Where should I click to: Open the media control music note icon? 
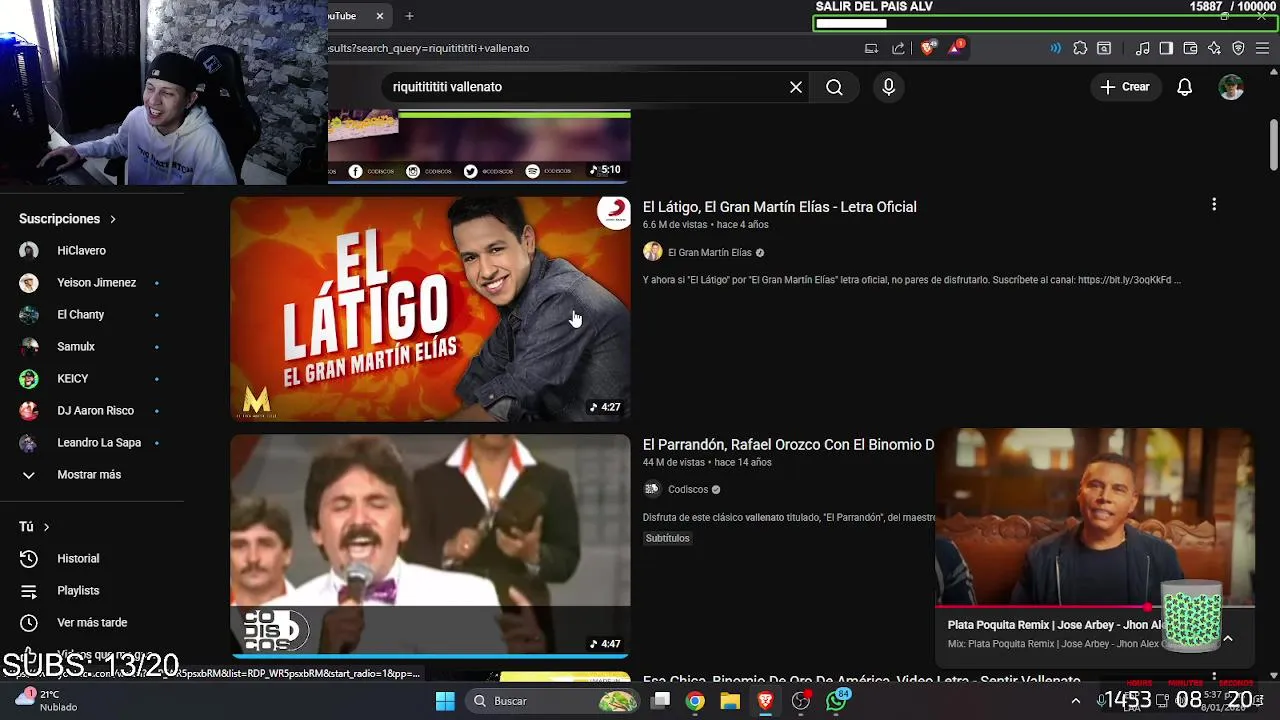point(1142,48)
